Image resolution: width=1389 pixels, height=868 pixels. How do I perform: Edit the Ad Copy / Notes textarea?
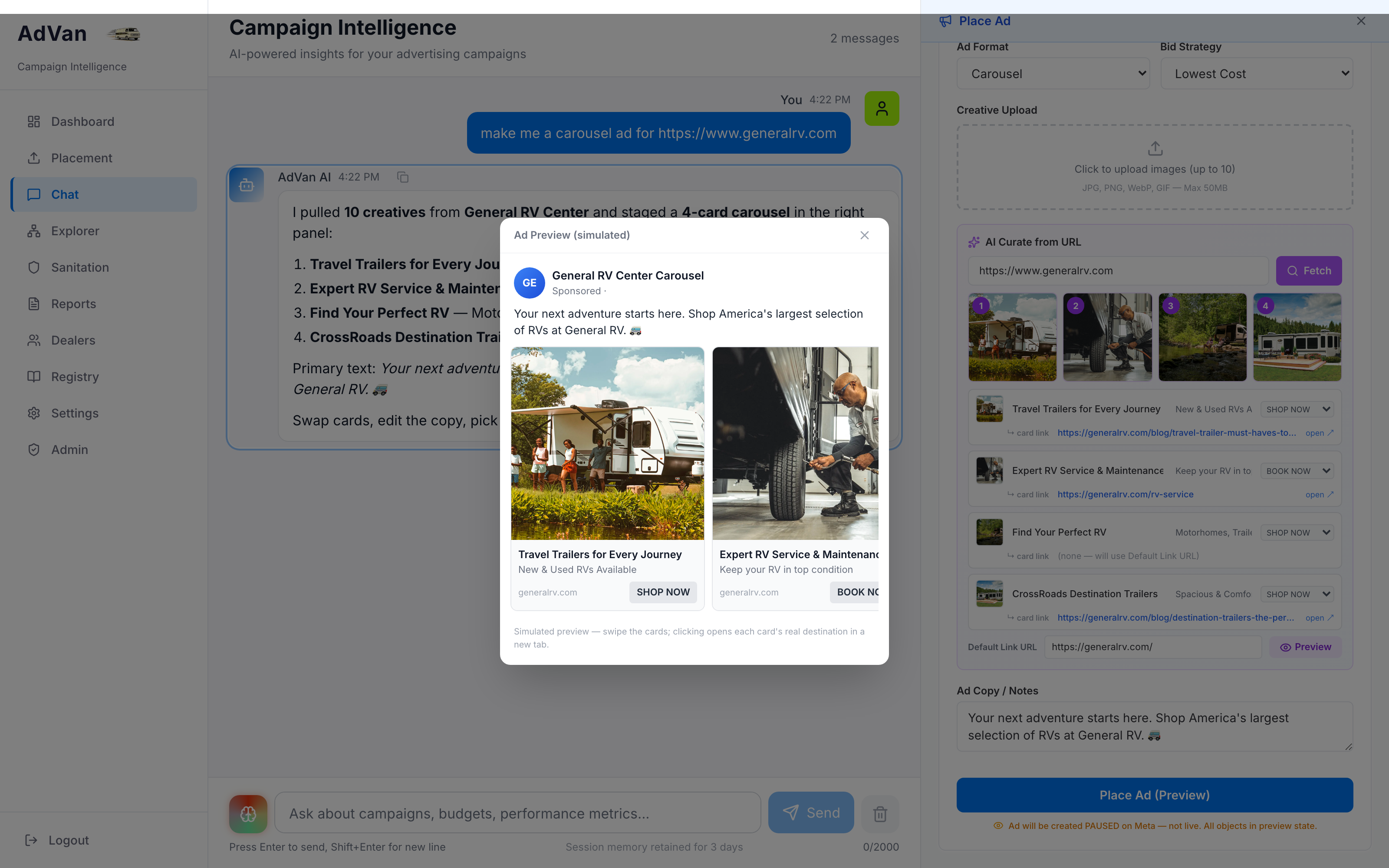click(x=1154, y=727)
